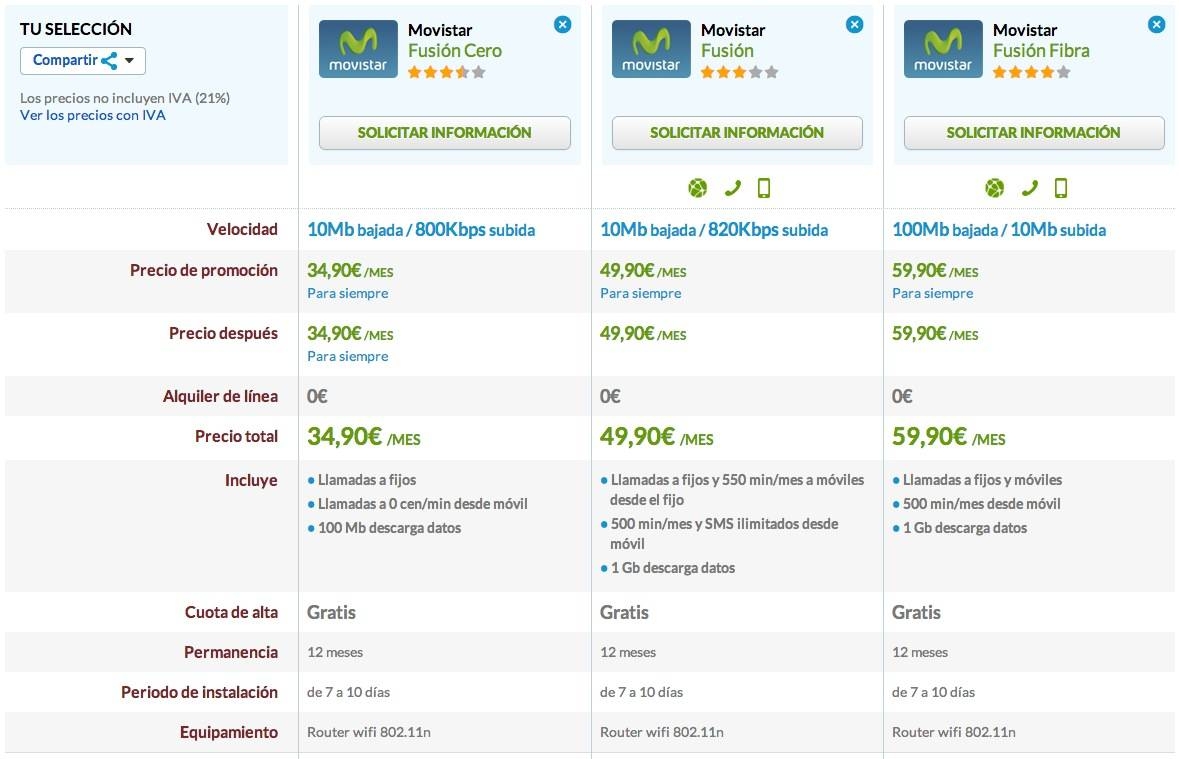1179x759 pixels.
Task: Request information for Movistar Fusión
Action: [x=737, y=133]
